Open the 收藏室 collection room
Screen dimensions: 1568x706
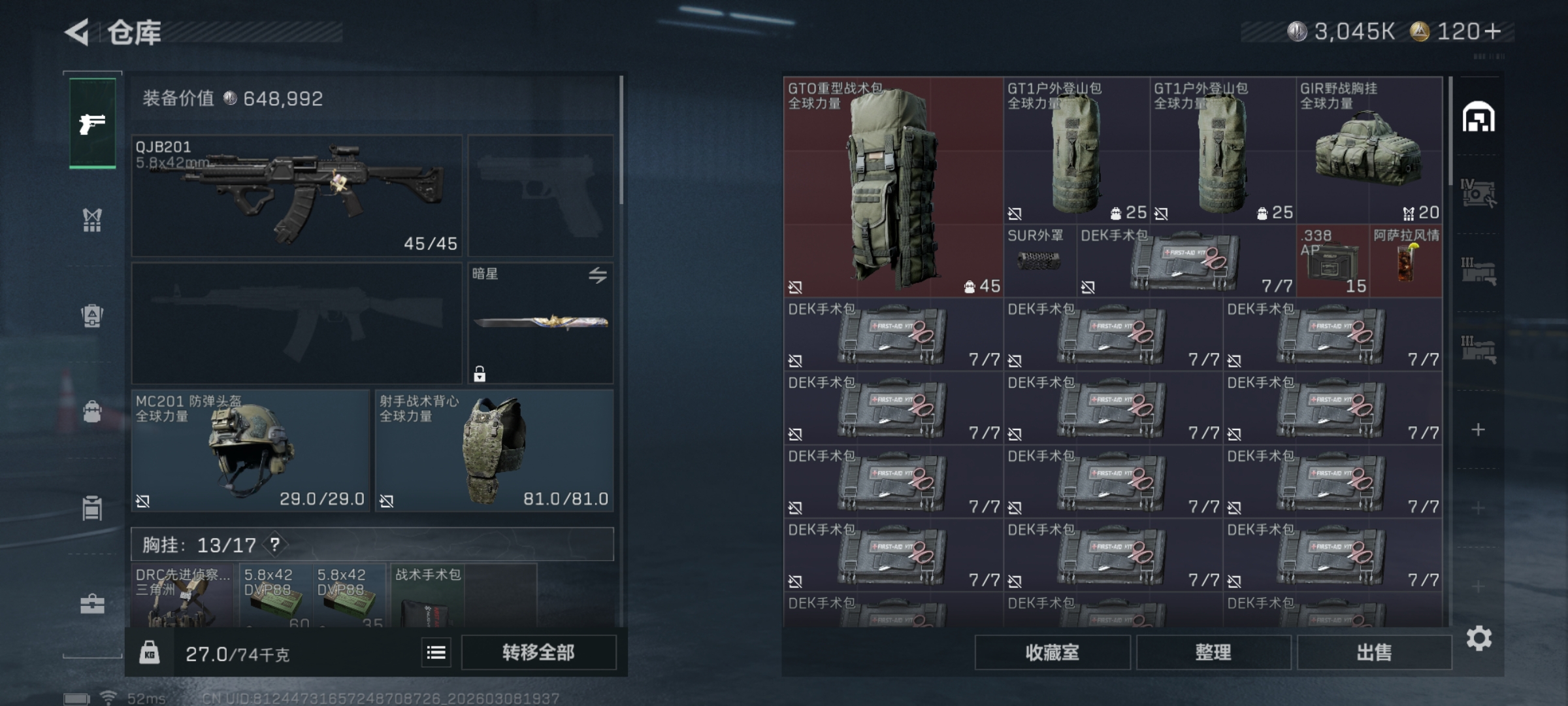pos(1053,652)
